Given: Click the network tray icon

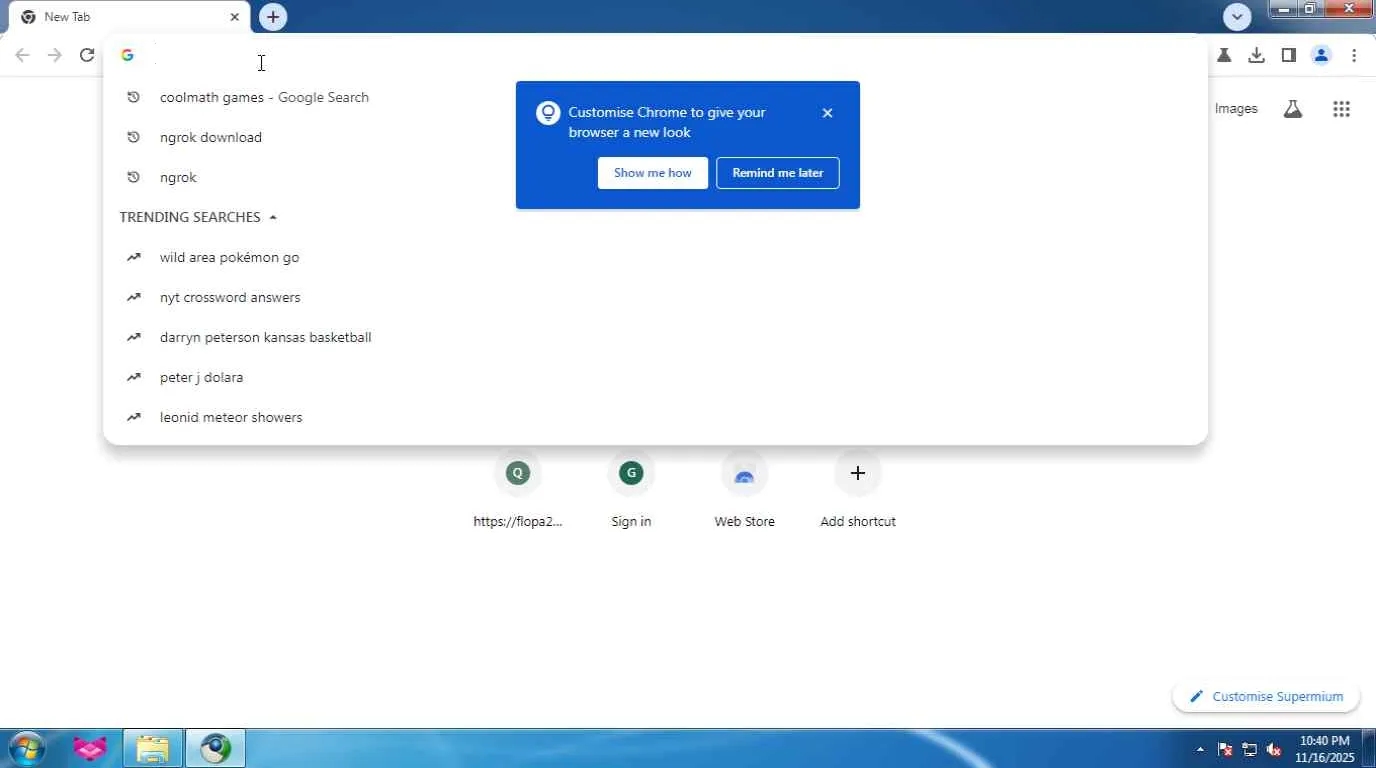Looking at the screenshot, I should tap(1249, 749).
